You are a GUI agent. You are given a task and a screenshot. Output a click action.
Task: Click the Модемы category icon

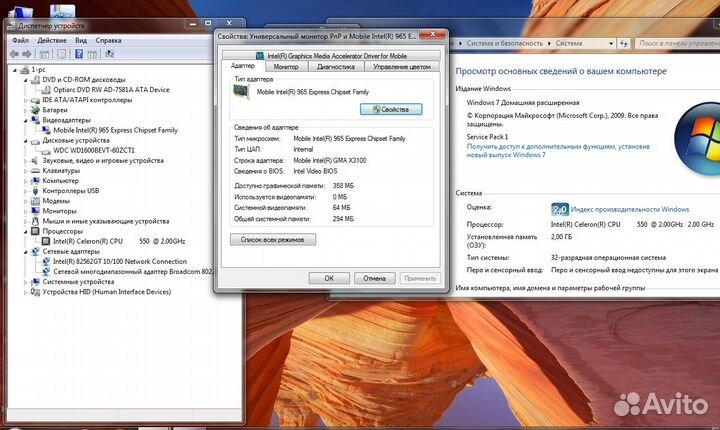[35, 201]
